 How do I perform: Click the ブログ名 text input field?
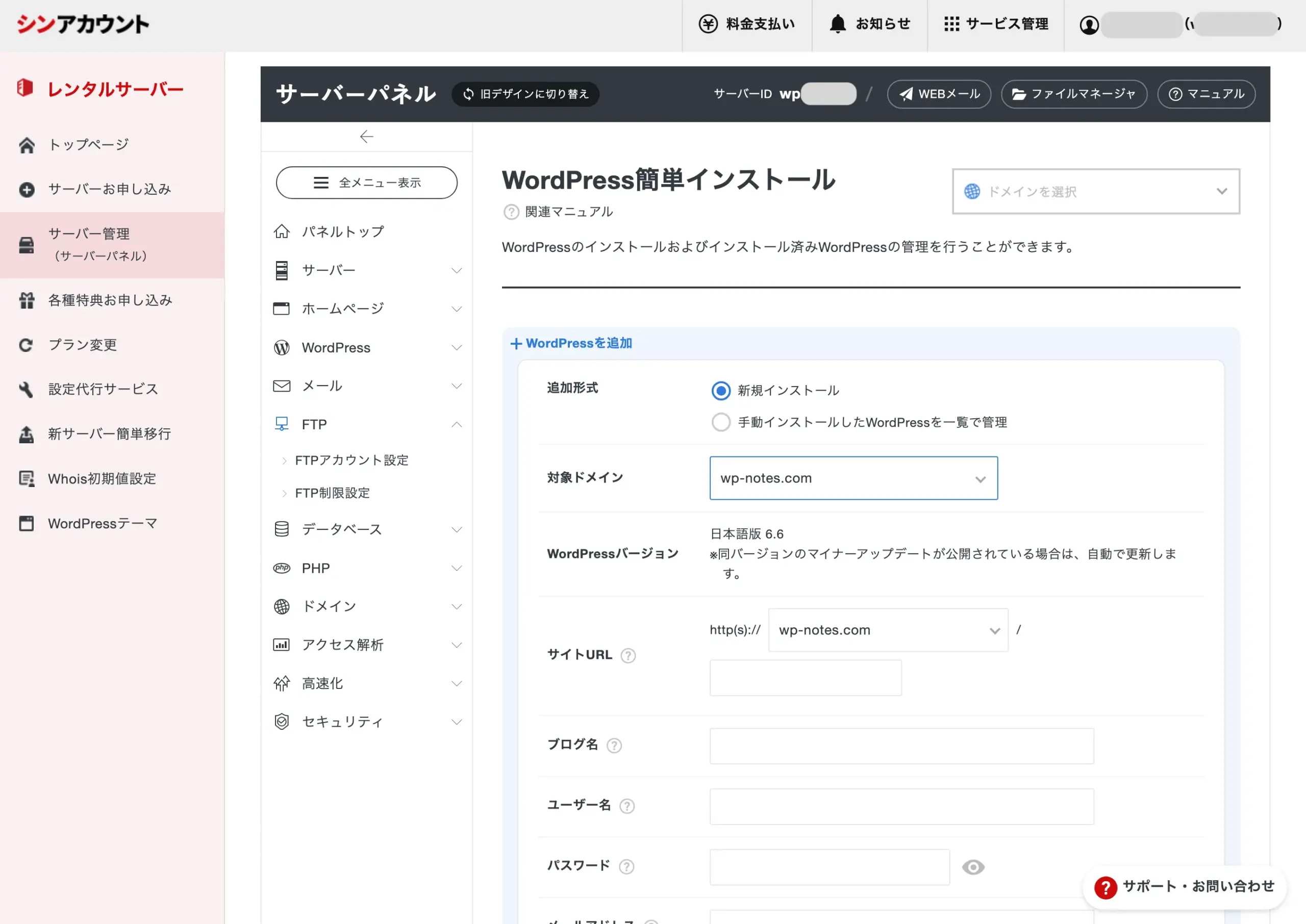point(901,746)
